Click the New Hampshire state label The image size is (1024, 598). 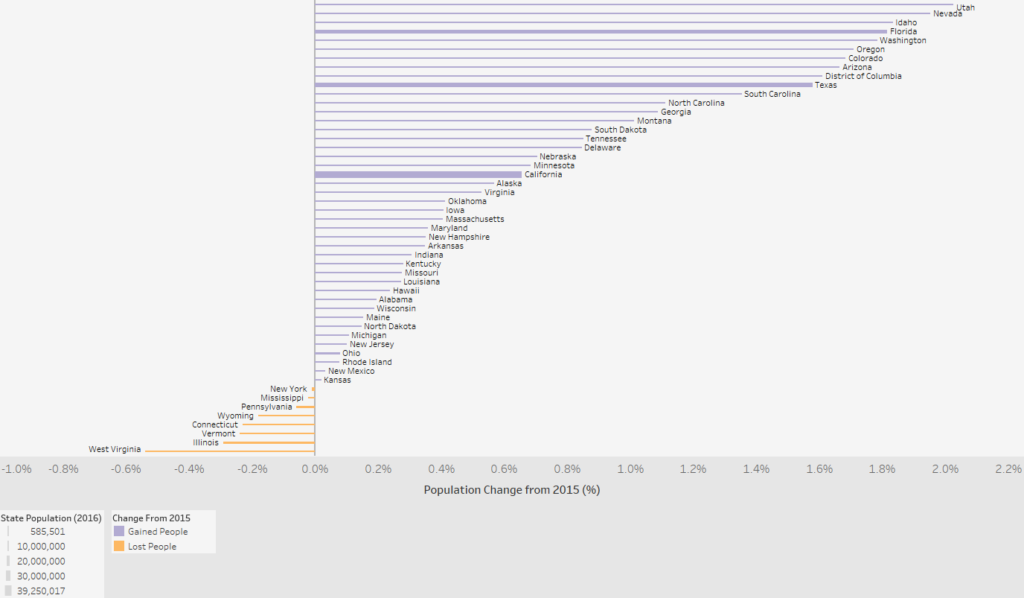point(459,237)
